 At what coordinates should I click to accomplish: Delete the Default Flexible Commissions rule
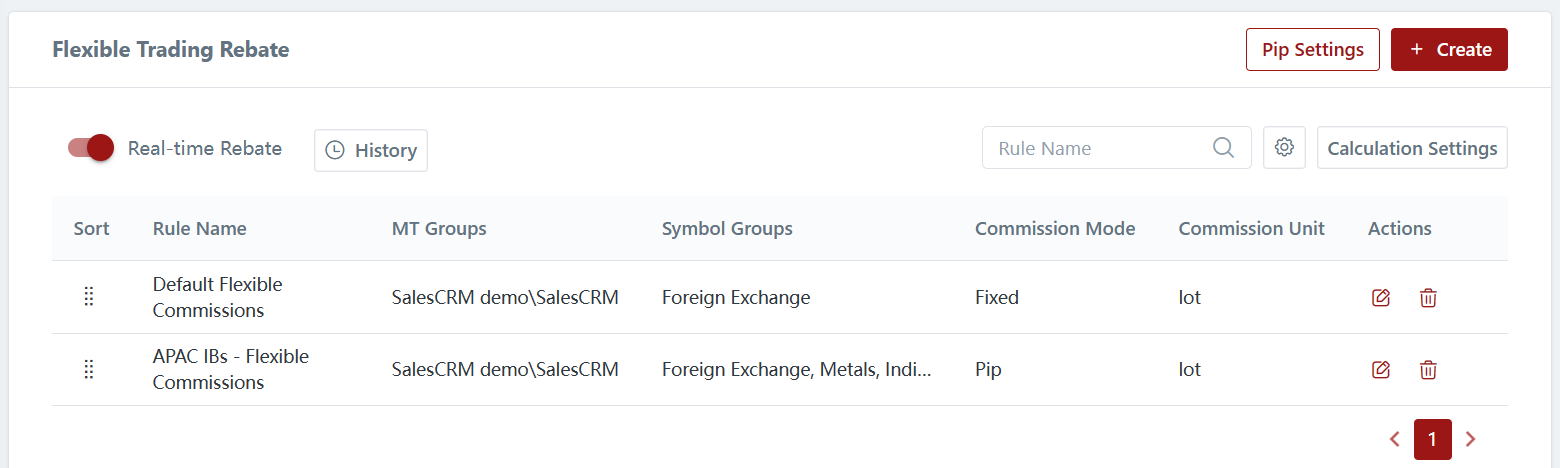[x=1428, y=298]
